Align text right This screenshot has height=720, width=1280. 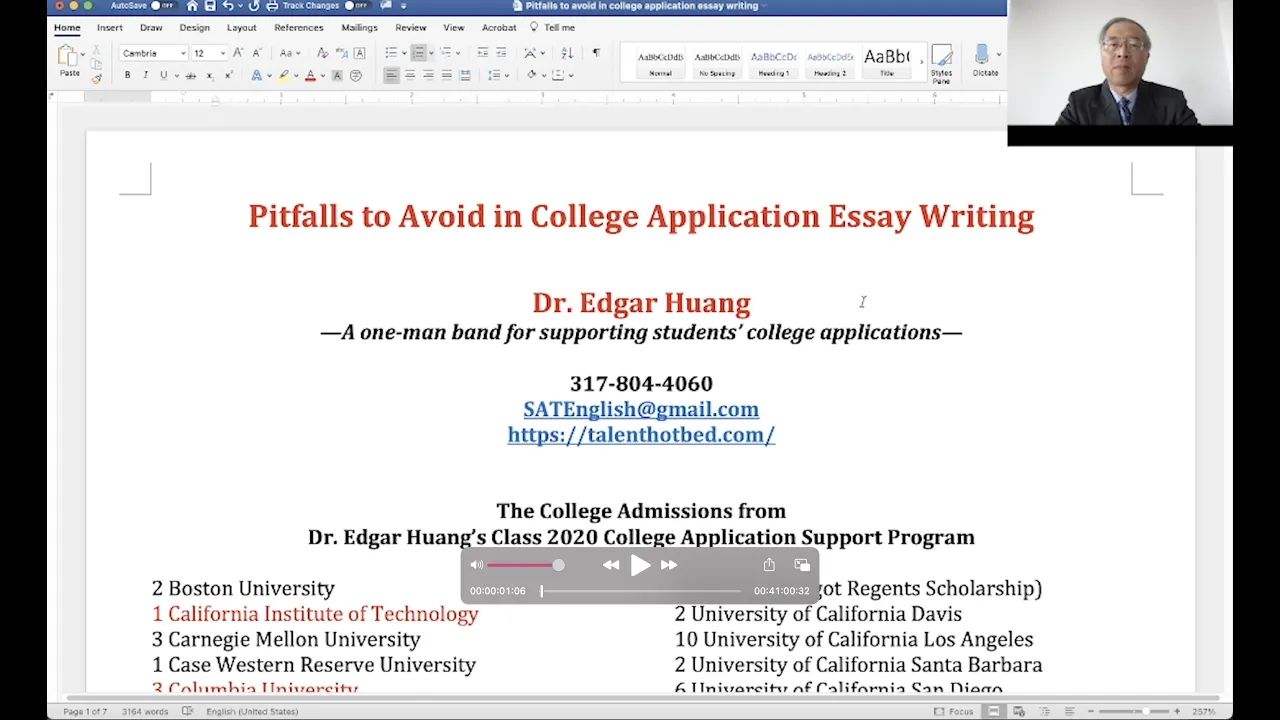click(x=428, y=75)
